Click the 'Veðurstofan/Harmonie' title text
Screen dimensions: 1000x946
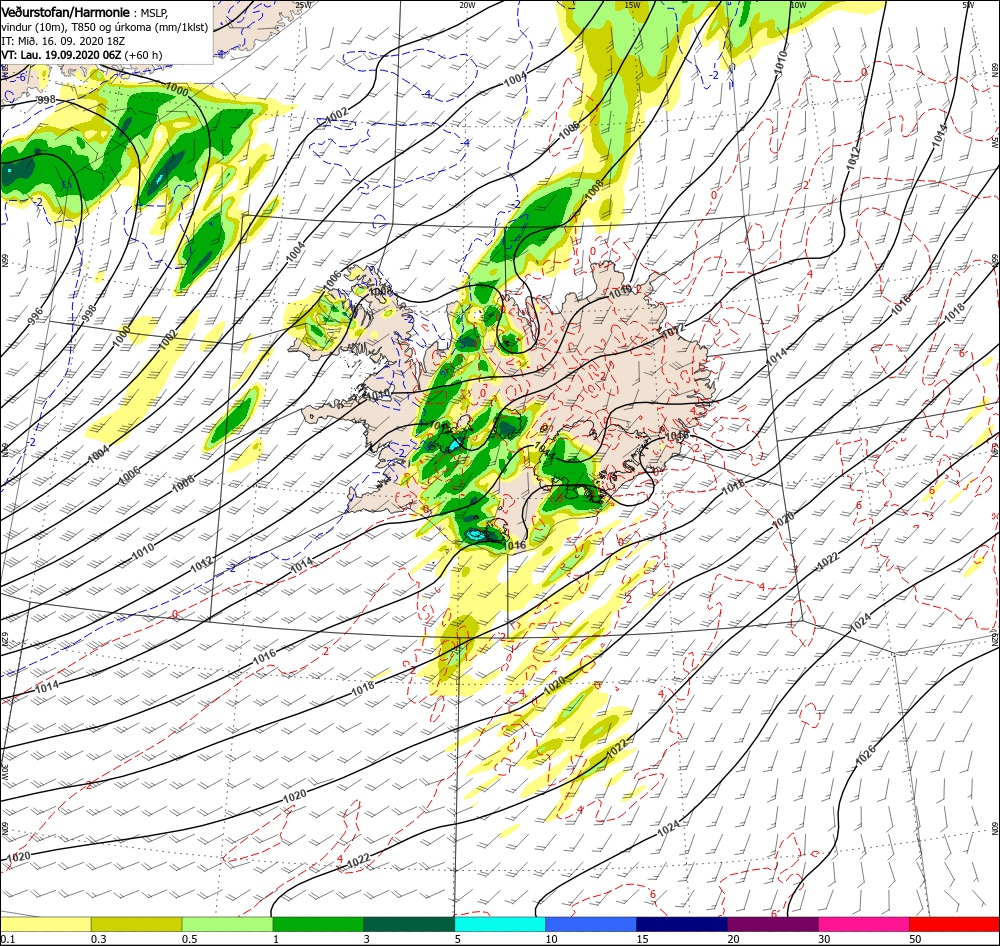point(66,12)
